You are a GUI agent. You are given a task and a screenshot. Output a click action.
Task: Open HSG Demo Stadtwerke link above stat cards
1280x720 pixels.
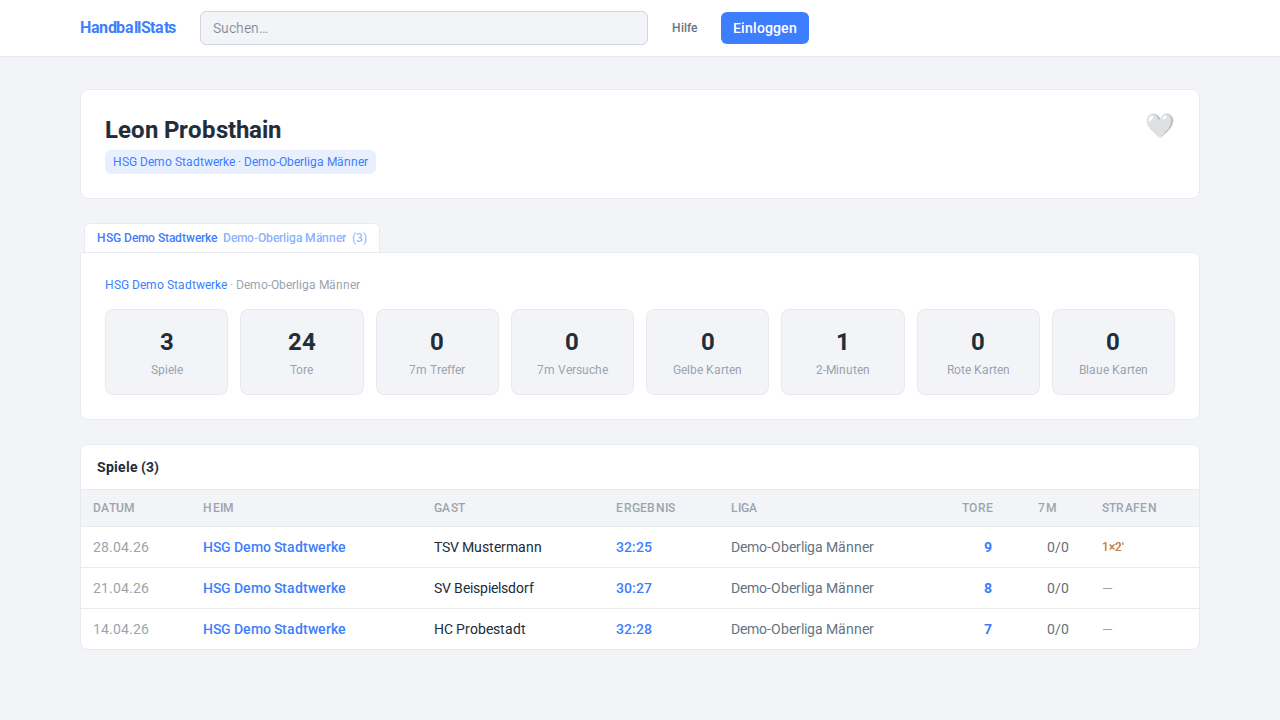coord(166,285)
